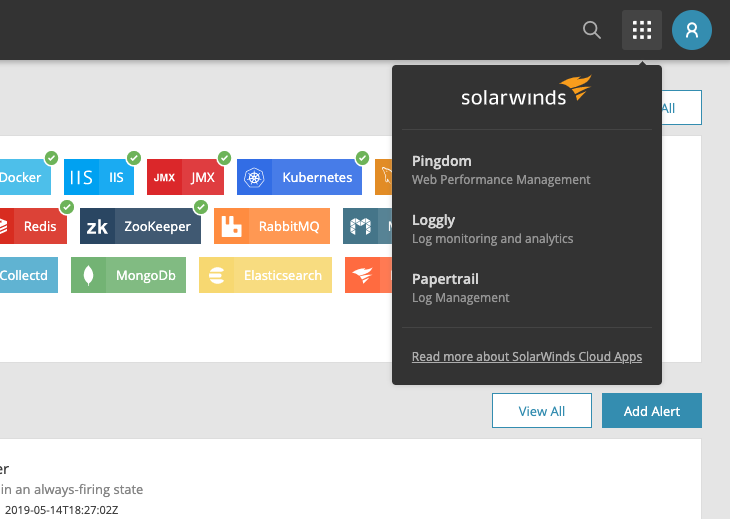Select the MongoDb integration tile
Viewport: 730px width, 519px height.
(128, 275)
